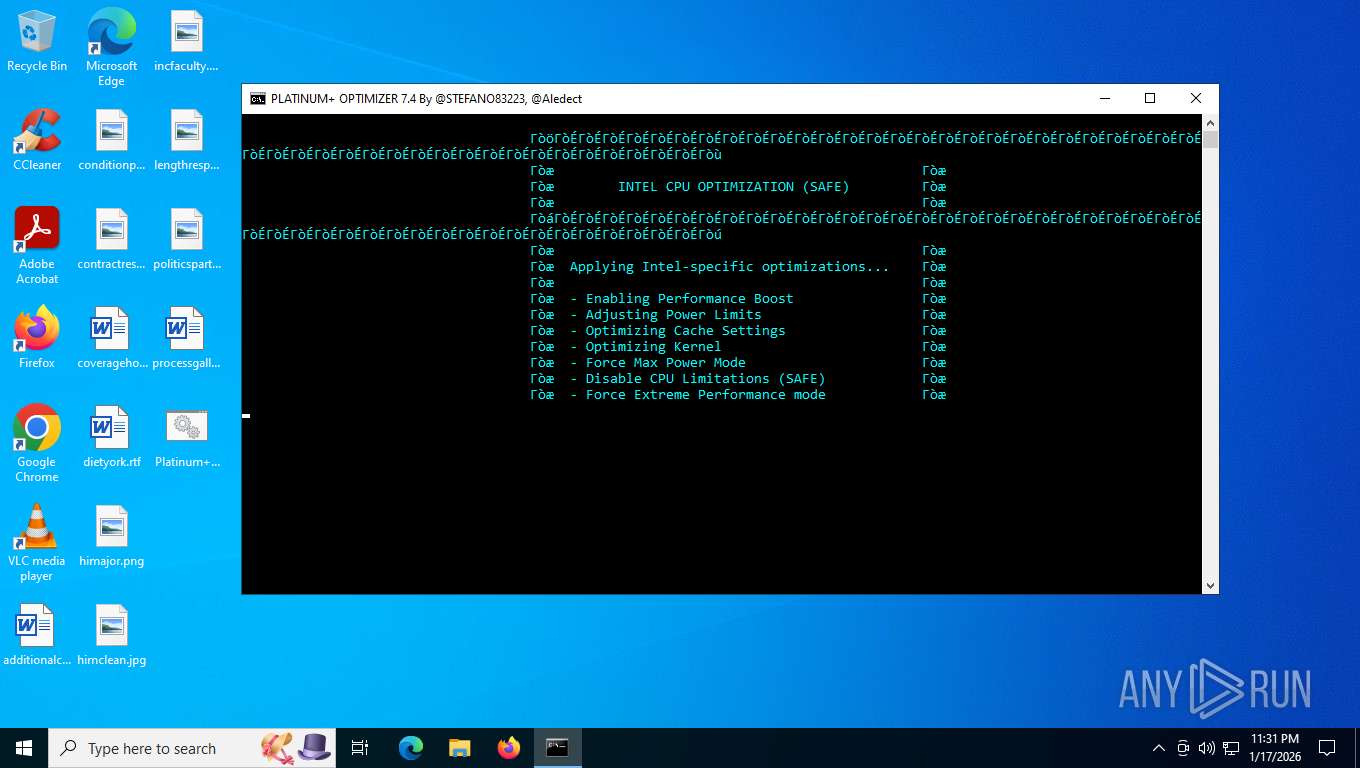The height and width of the screenshot is (768, 1360).
Task: Select the dietyork.rtf document icon
Action: pyautogui.click(x=111, y=437)
